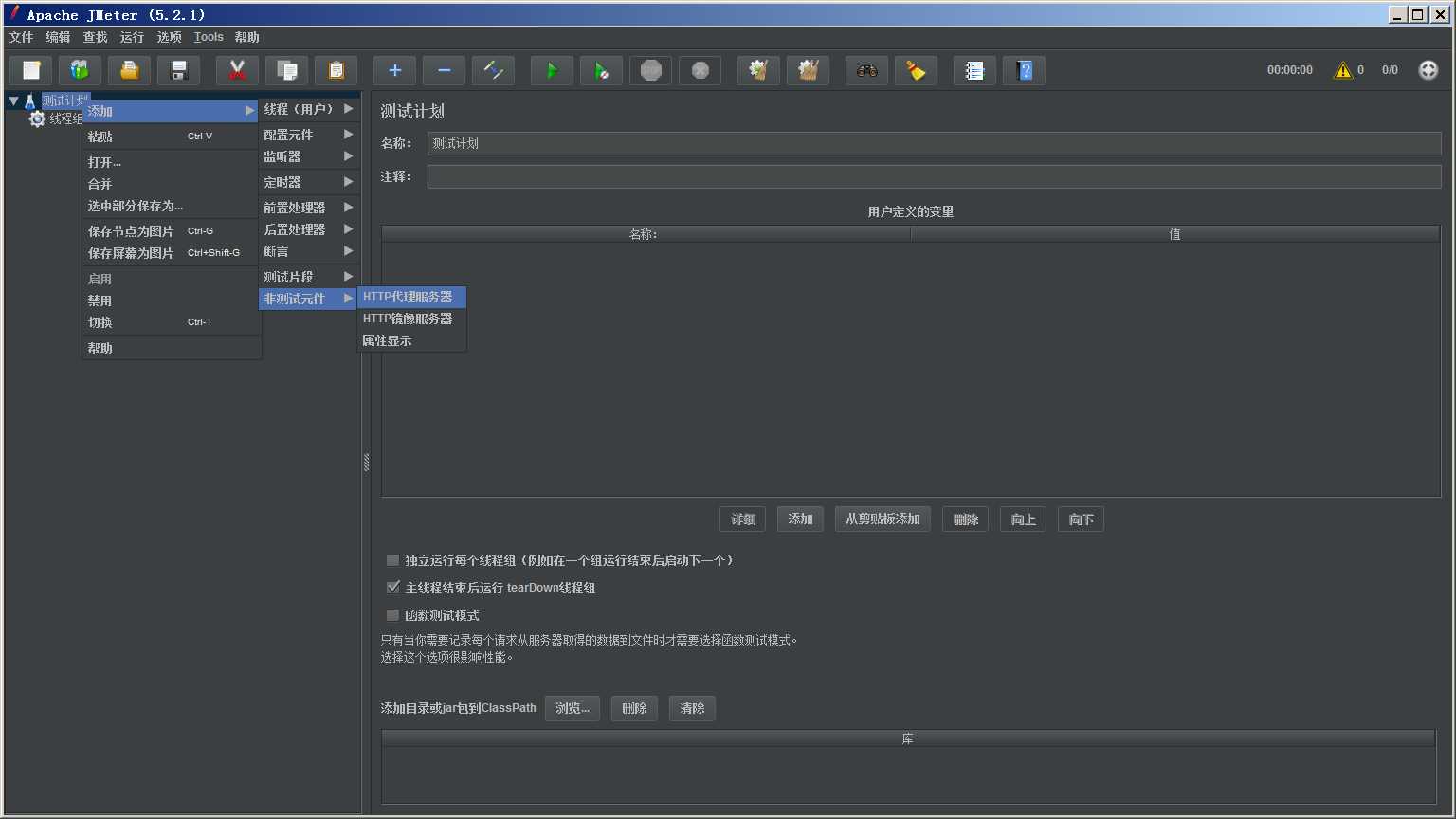The image size is (1456, 819).
Task: Select 属性显示 menu item
Action: point(411,340)
